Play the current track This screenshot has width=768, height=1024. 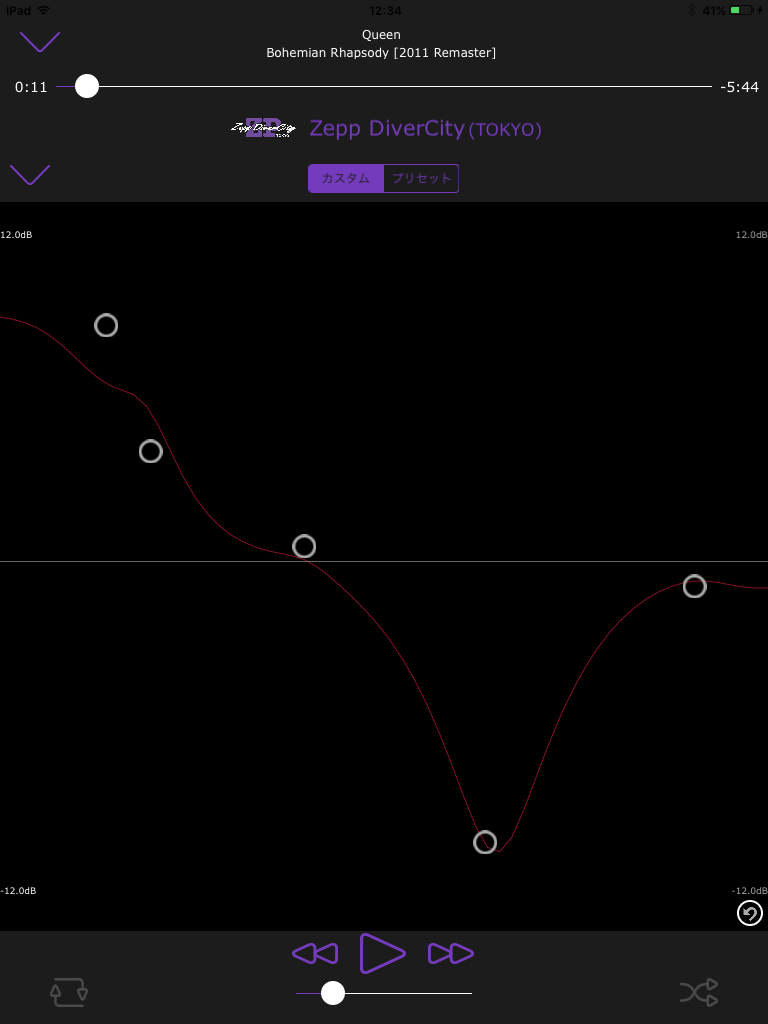coord(383,953)
